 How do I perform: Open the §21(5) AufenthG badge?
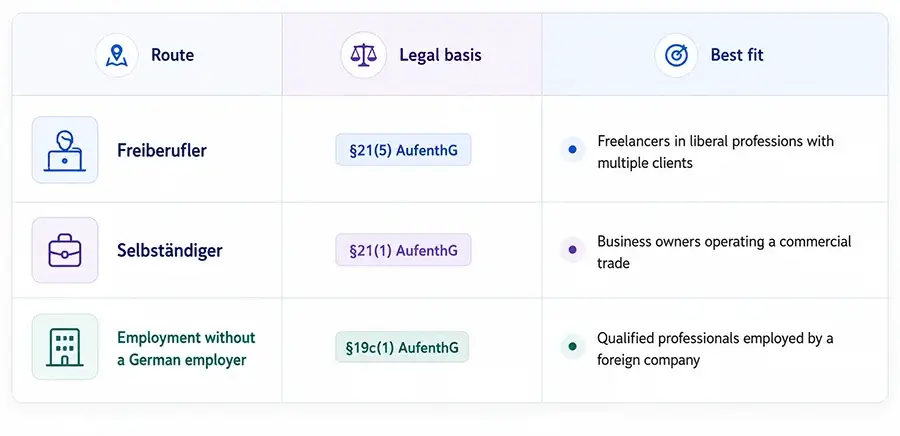click(403, 150)
